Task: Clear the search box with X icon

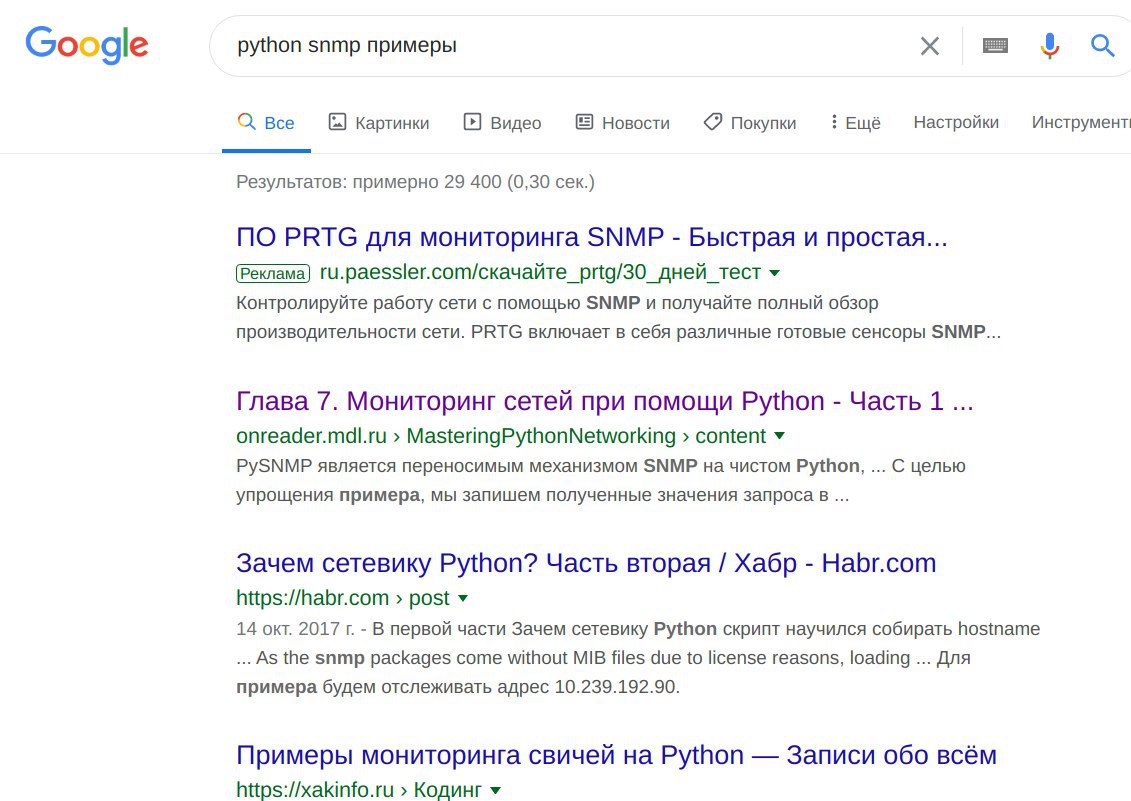Action: [930, 46]
